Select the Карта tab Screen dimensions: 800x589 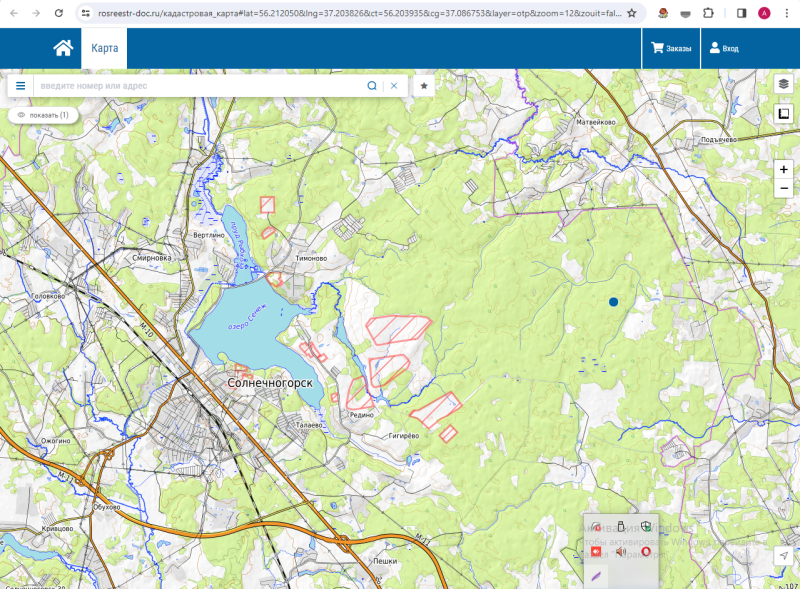[104, 48]
